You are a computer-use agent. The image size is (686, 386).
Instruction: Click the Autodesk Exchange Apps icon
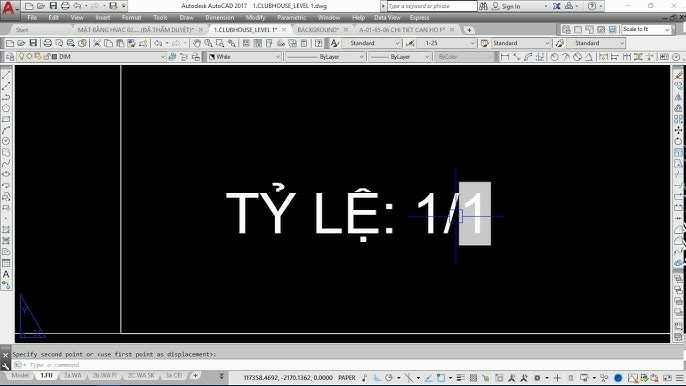pyautogui.click(x=556, y=6)
